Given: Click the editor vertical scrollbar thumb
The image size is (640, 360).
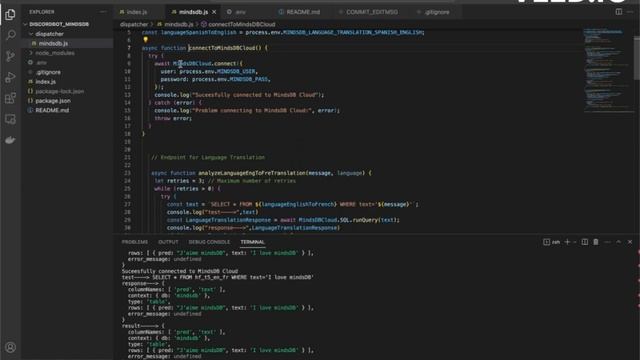Looking at the screenshot, I should pos(636,57).
